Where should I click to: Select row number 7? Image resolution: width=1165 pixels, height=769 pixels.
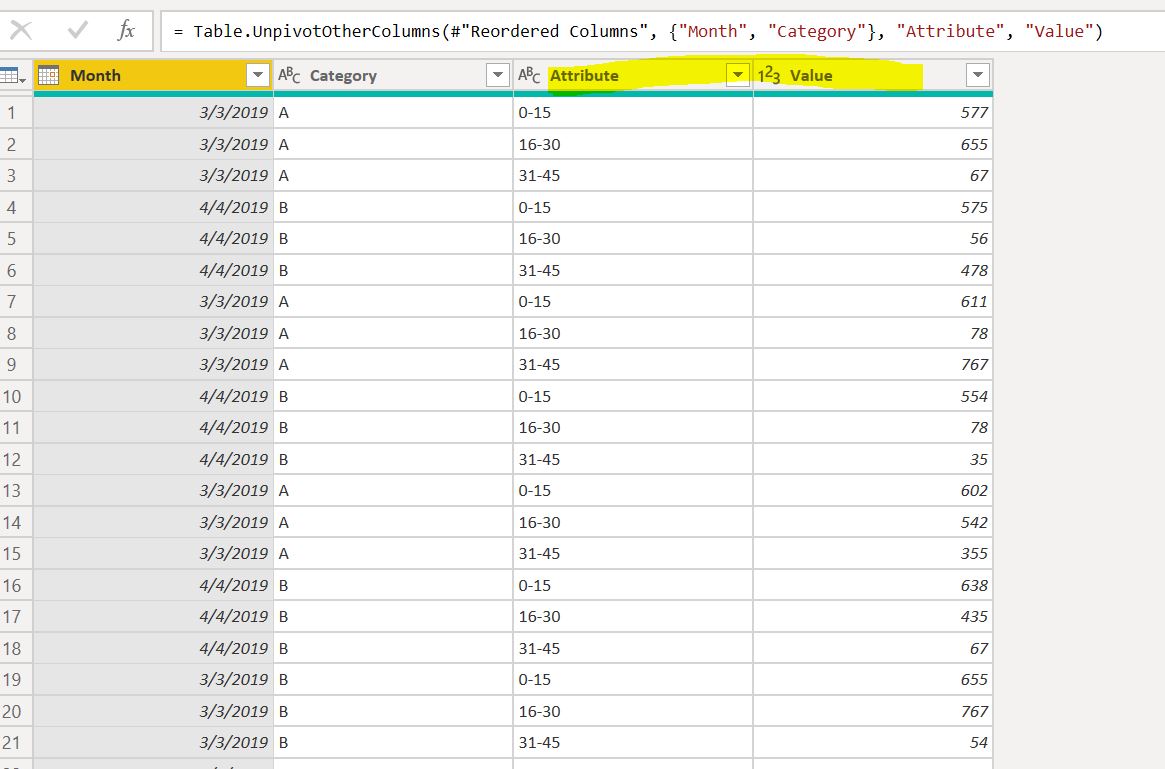click(x=16, y=302)
